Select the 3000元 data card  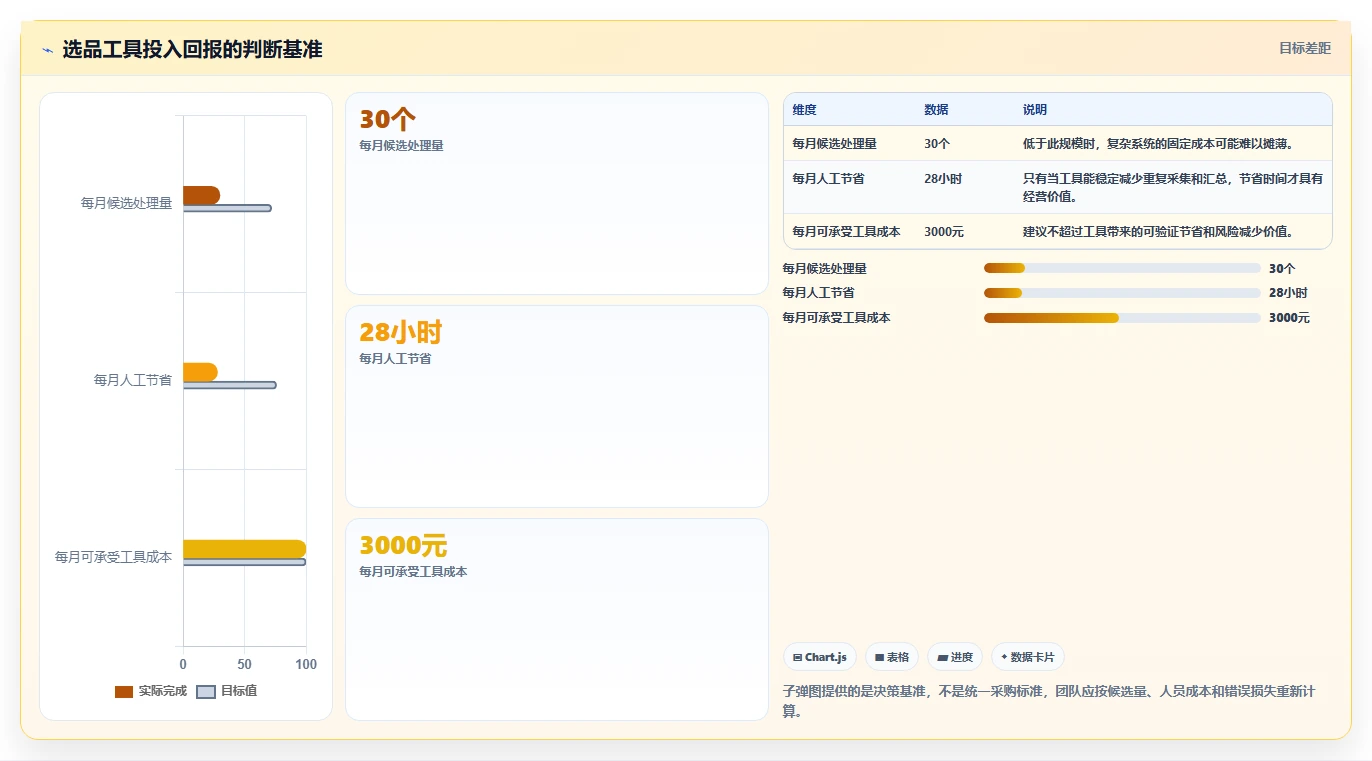(557, 619)
